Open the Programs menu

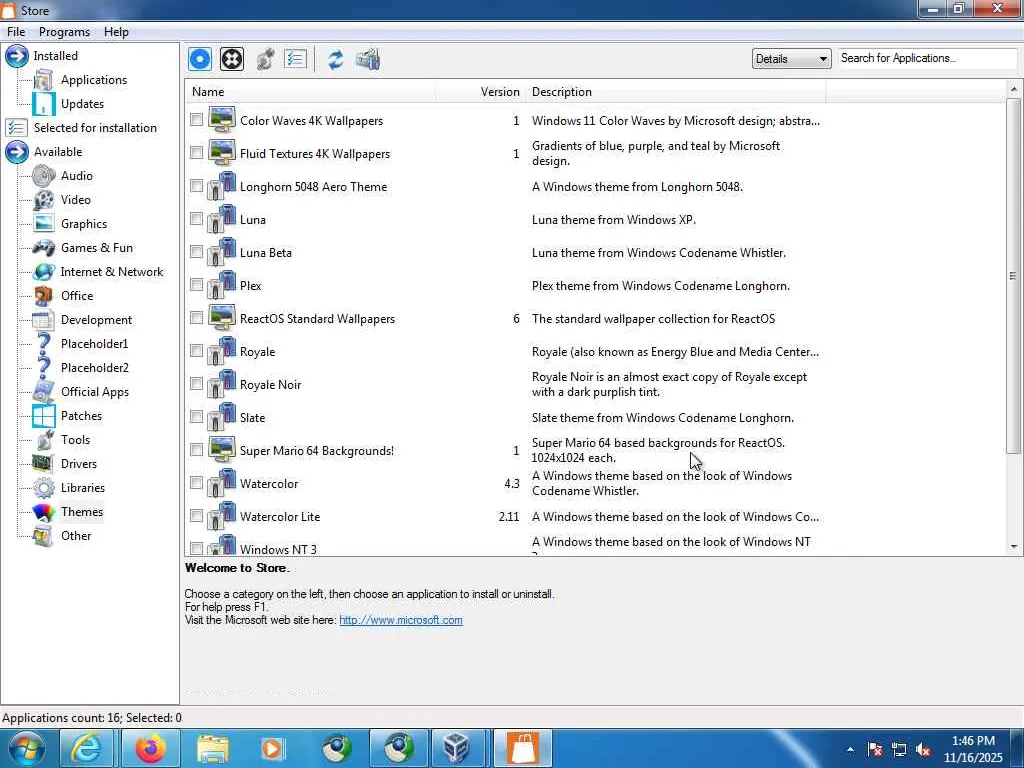click(x=64, y=32)
